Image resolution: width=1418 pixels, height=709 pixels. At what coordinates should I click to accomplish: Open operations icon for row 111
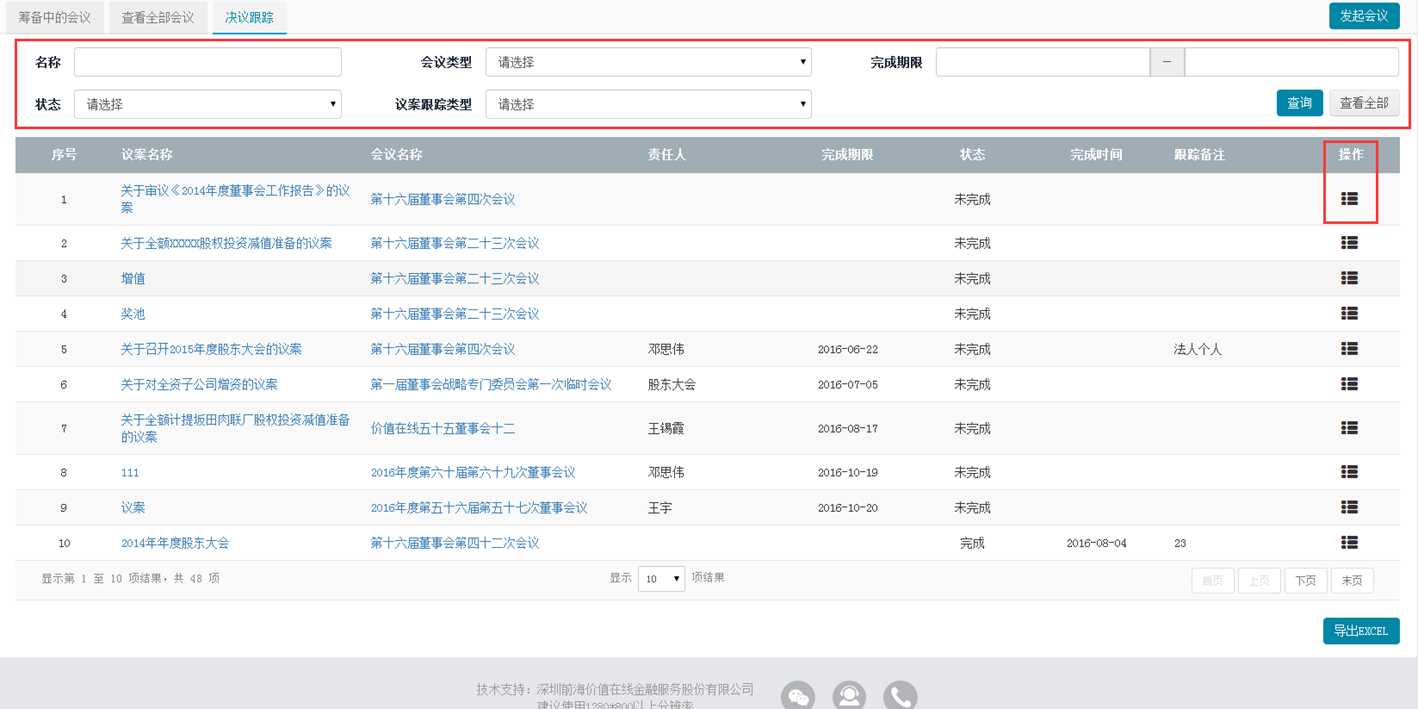[x=1349, y=472]
